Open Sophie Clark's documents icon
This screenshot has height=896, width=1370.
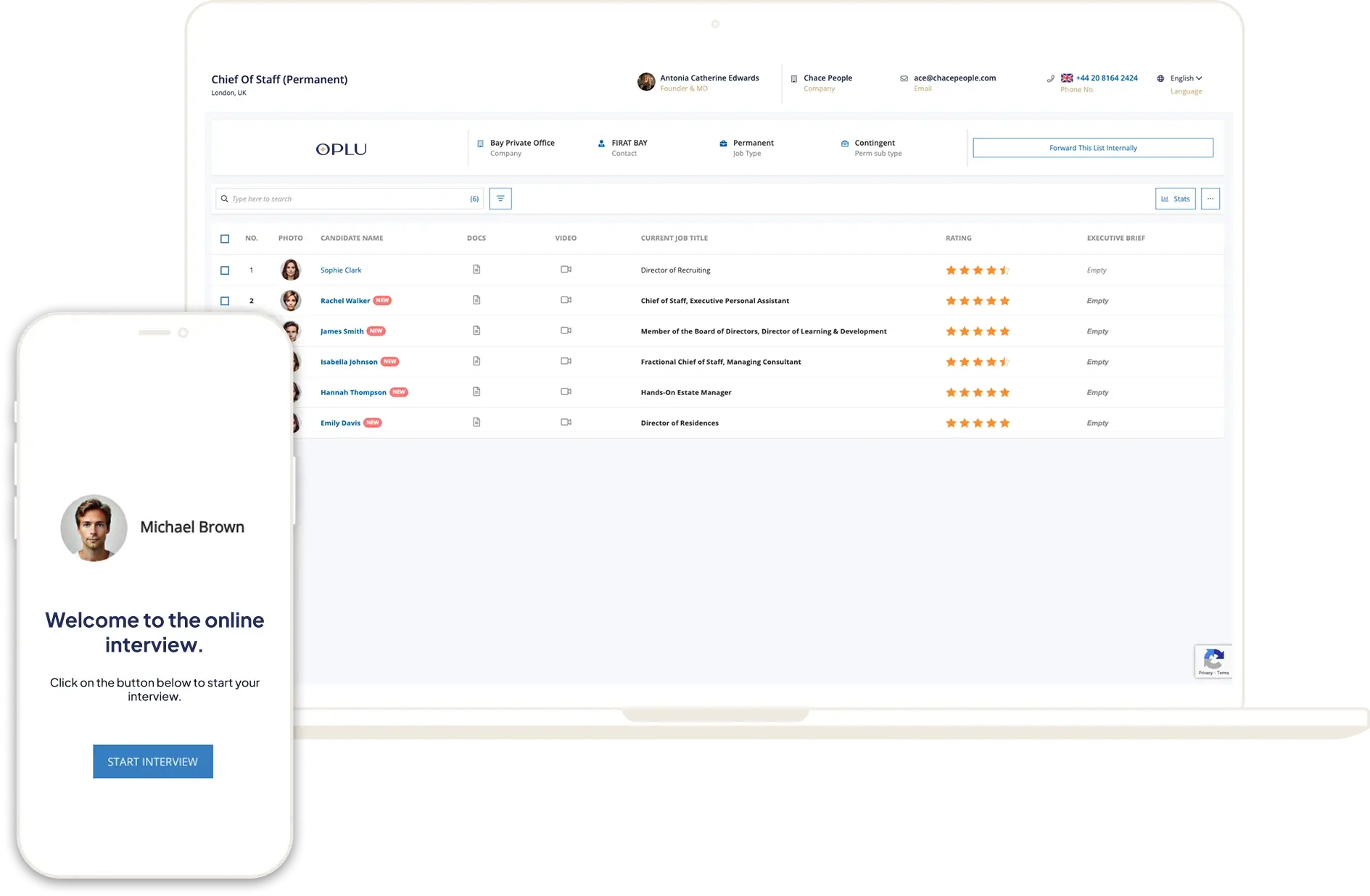(x=476, y=270)
